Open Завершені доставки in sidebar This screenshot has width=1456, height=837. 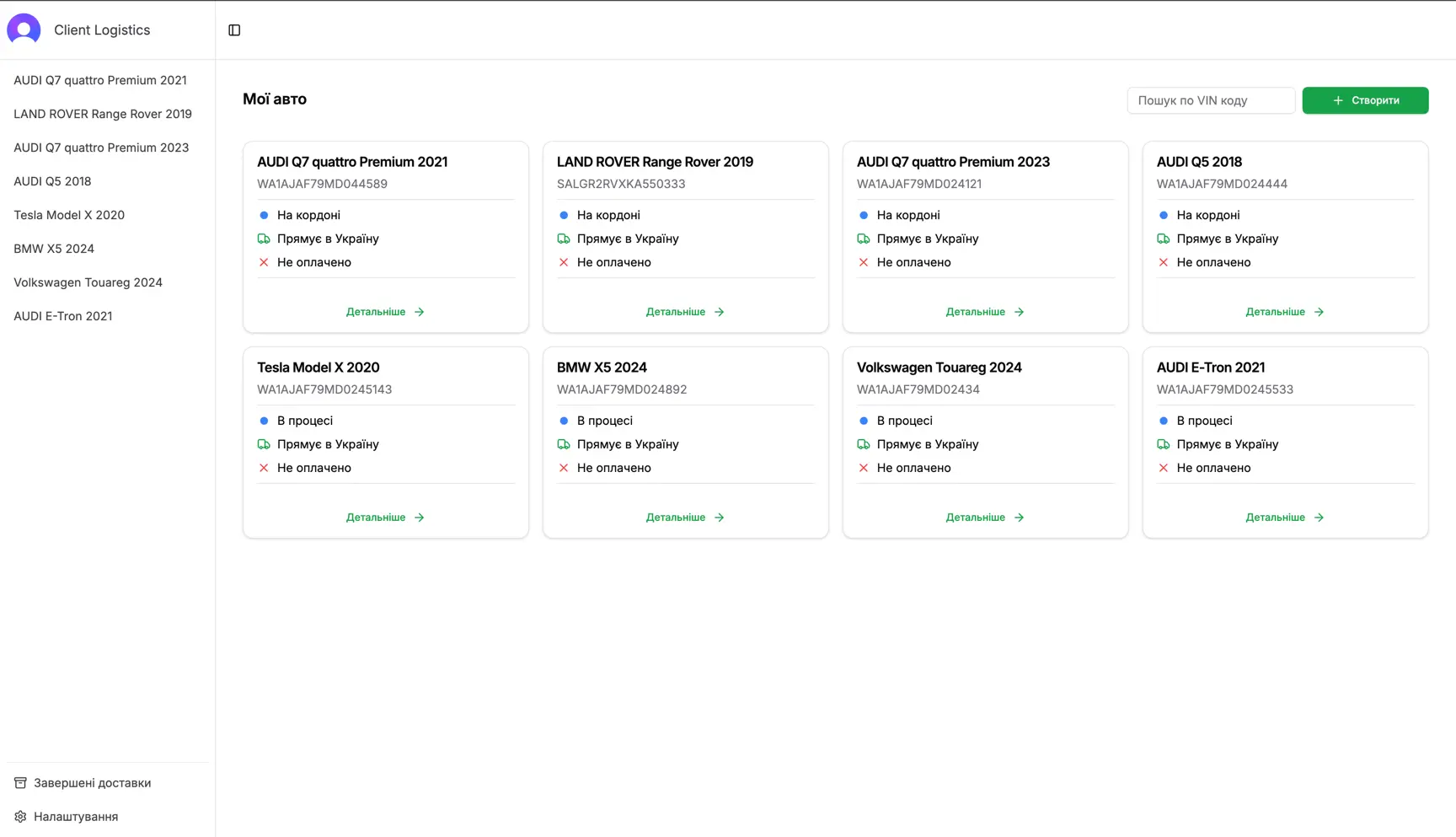tap(107, 783)
